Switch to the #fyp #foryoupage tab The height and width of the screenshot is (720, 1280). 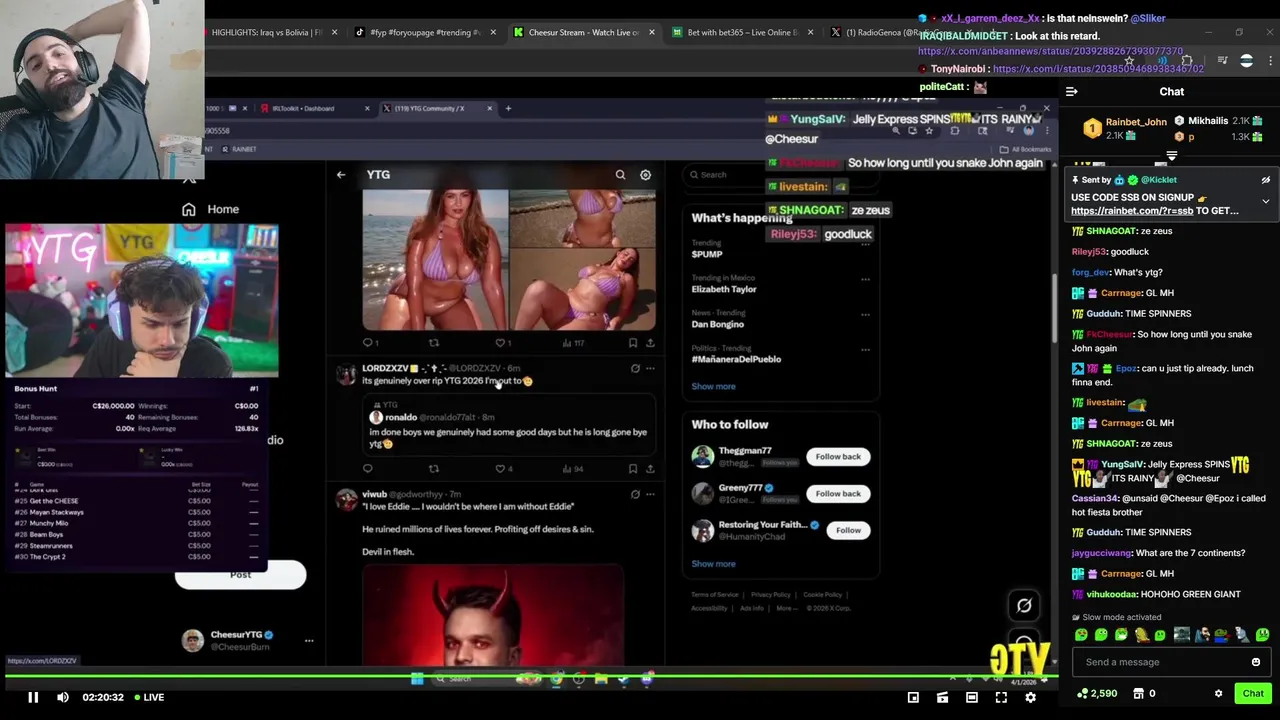(x=424, y=32)
